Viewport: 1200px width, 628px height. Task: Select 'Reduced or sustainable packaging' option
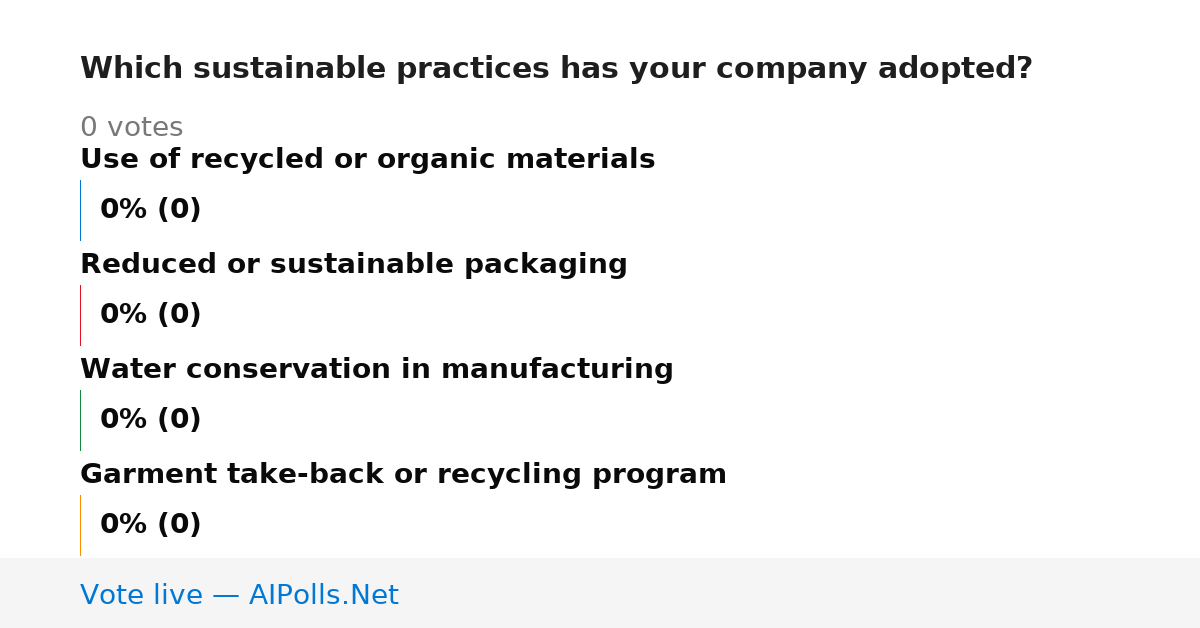[353, 265]
